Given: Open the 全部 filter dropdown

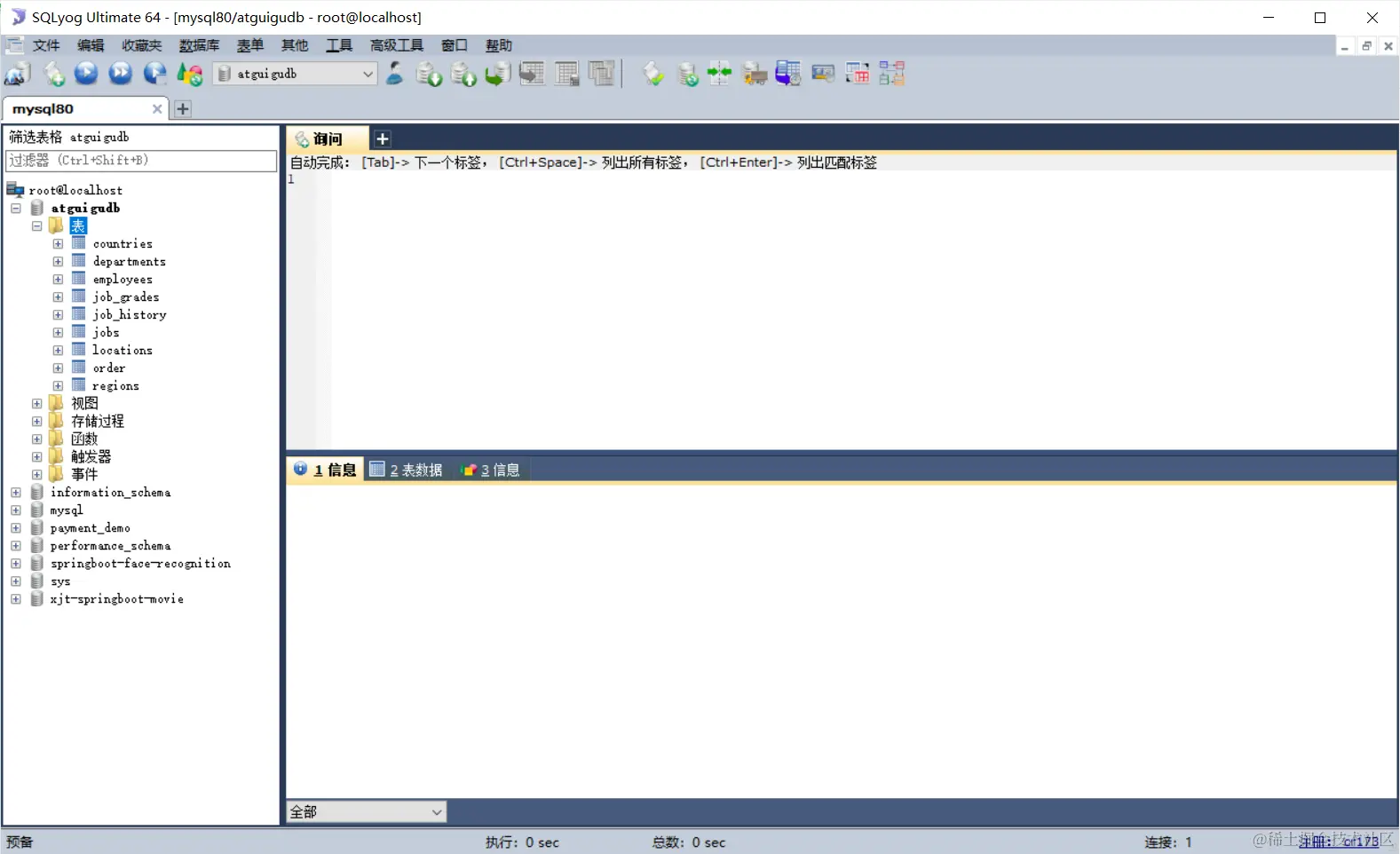Looking at the screenshot, I should 366,811.
